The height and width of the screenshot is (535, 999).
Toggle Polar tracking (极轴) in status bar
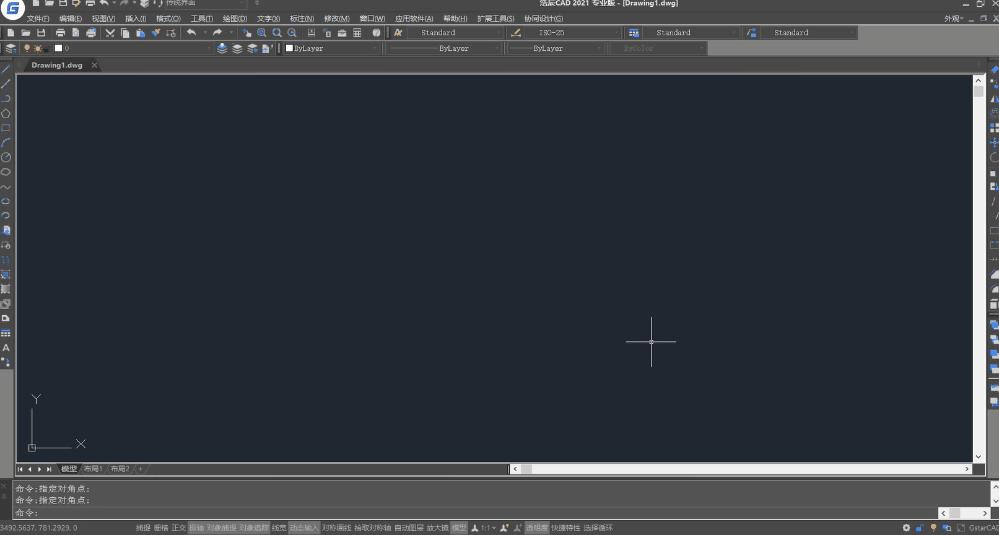tap(196, 528)
